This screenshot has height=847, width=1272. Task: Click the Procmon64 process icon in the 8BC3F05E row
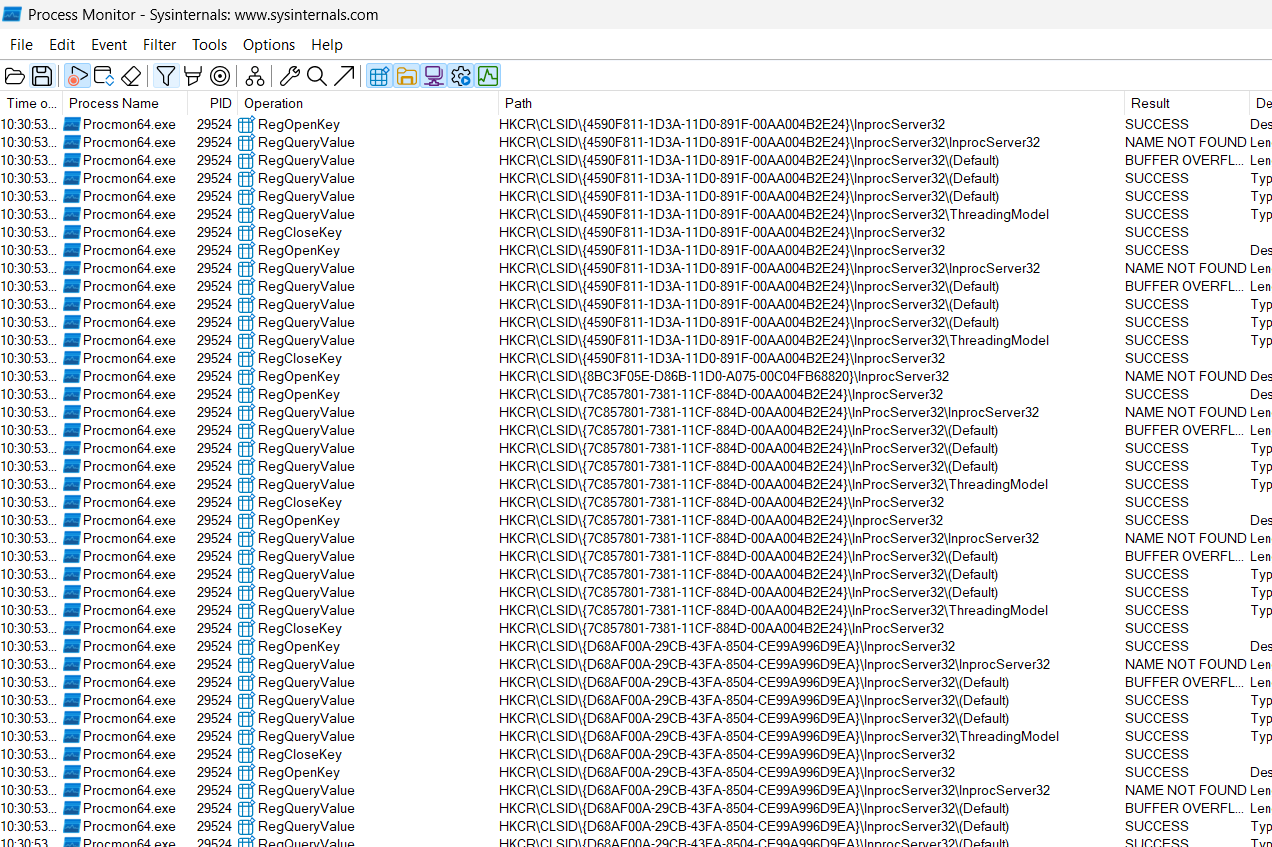71,376
